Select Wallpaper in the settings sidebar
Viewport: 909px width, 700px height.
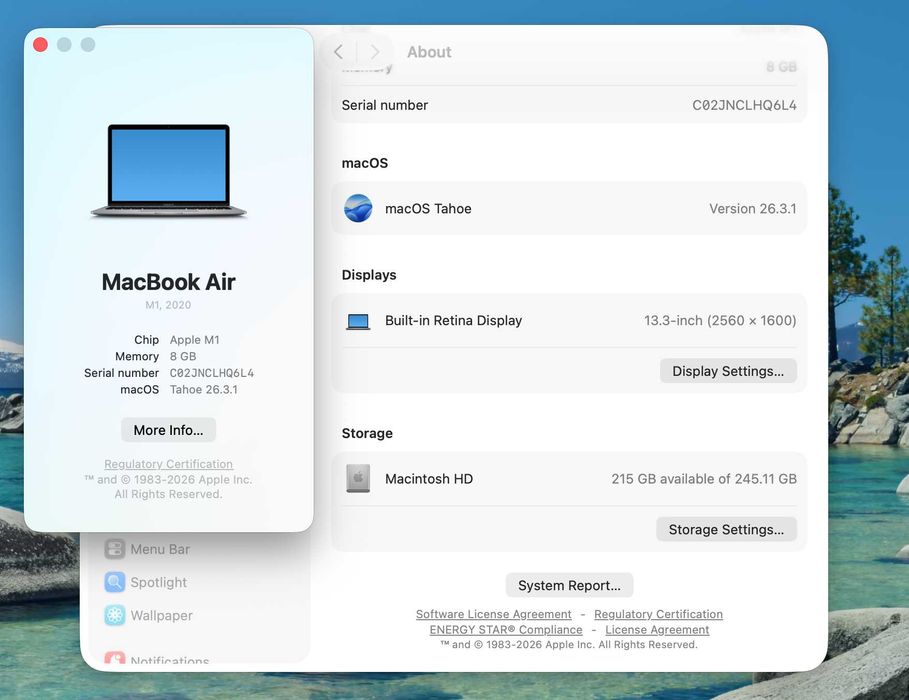click(x=161, y=615)
